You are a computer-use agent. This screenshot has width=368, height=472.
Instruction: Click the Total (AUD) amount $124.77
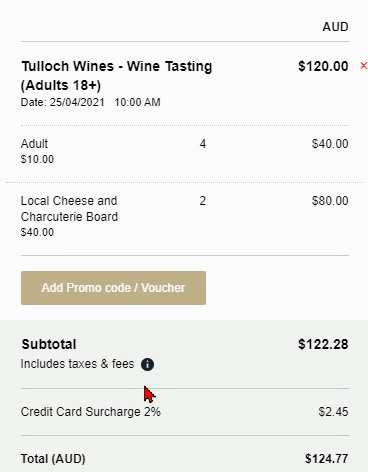point(327,459)
